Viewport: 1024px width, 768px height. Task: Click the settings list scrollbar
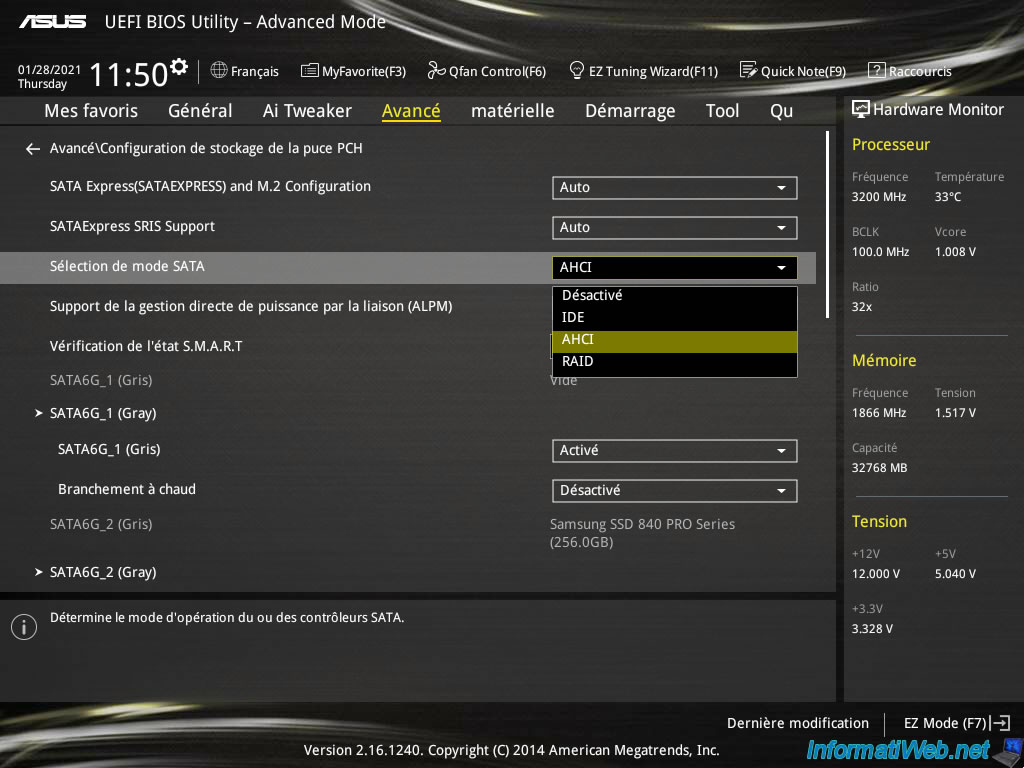click(827, 225)
